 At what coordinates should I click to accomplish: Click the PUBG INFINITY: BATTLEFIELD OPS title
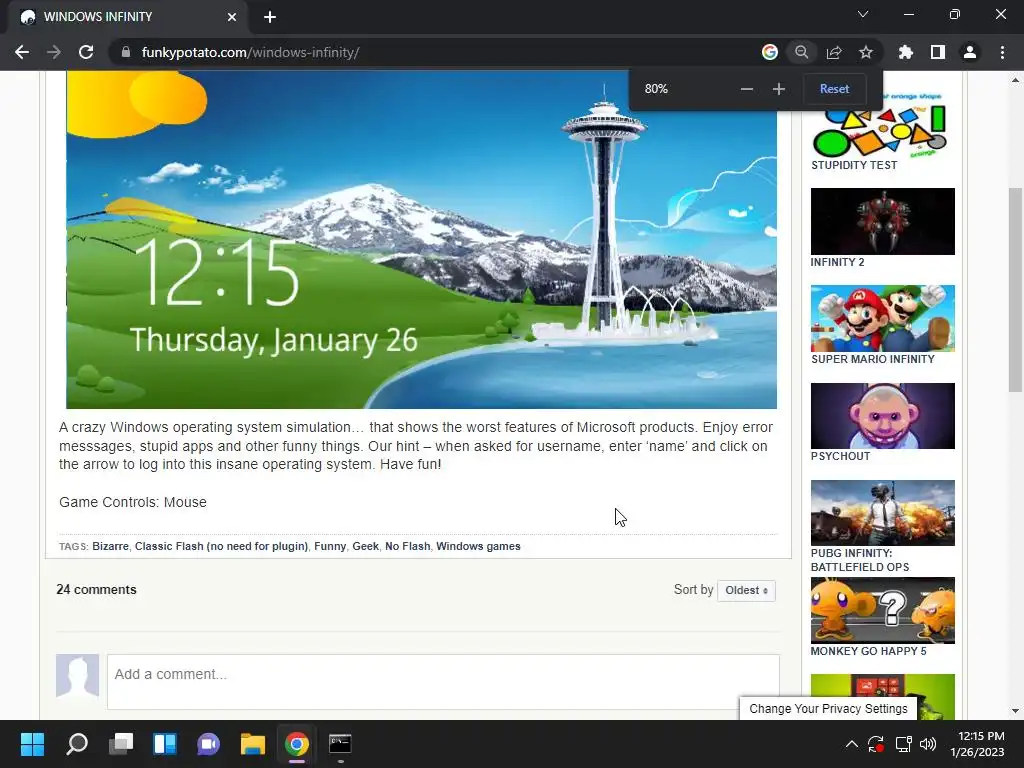pyautogui.click(x=860, y=560)
